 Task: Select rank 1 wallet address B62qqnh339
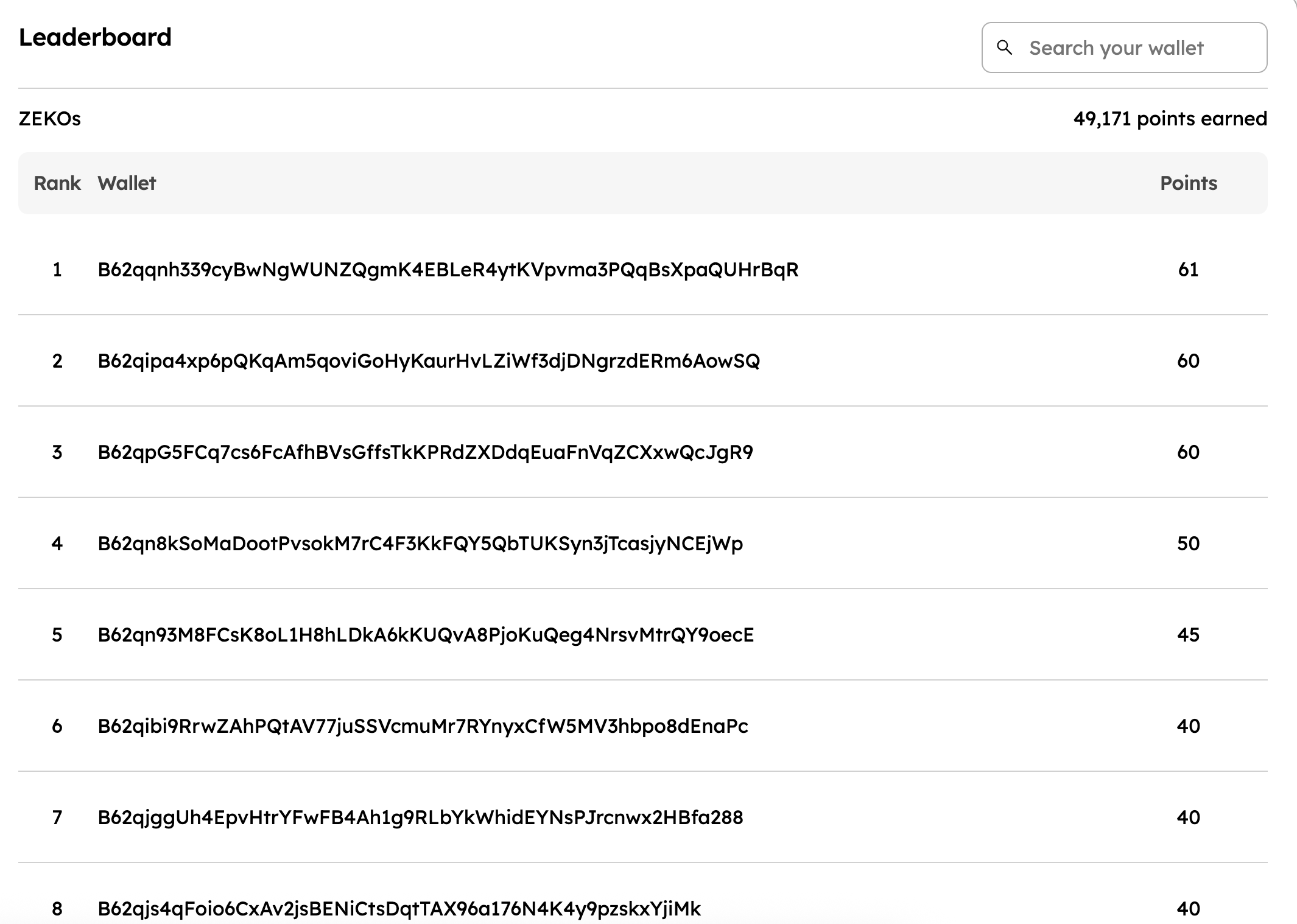tap(448, 270)
